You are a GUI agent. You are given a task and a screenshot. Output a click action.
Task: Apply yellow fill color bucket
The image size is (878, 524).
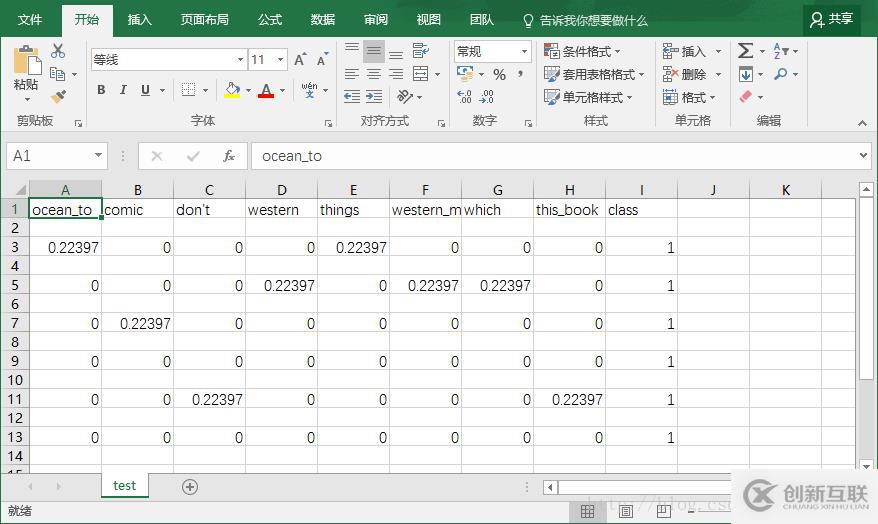[x=232, y=90]
